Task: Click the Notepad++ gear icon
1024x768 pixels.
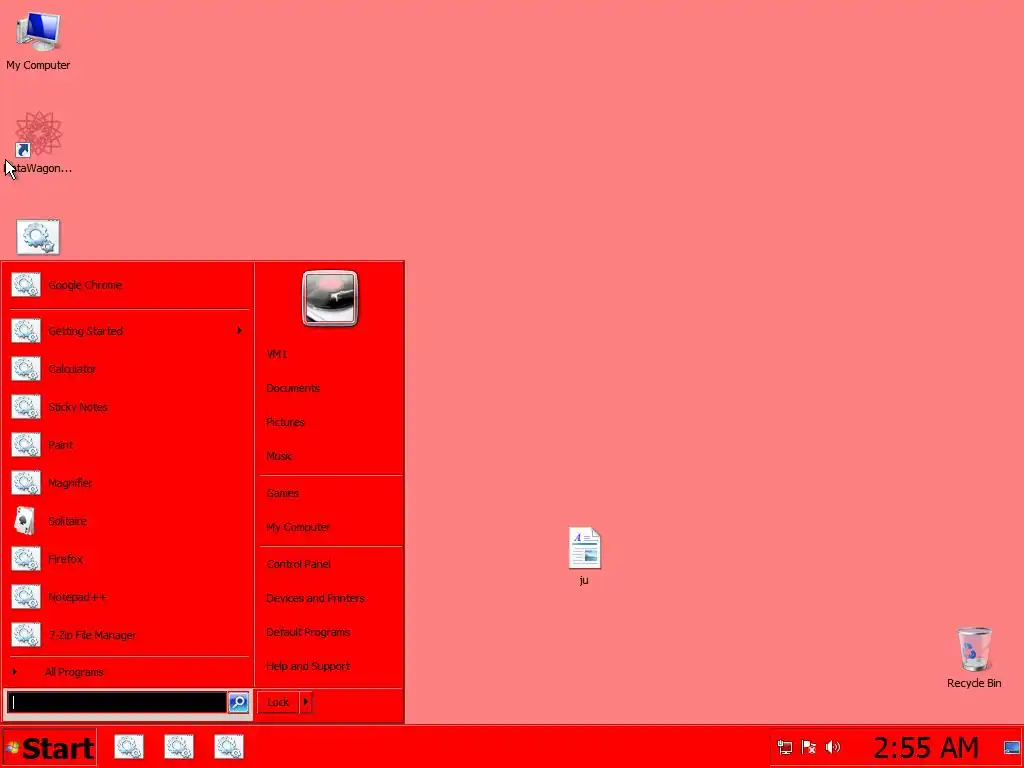Action: [26, 597]
